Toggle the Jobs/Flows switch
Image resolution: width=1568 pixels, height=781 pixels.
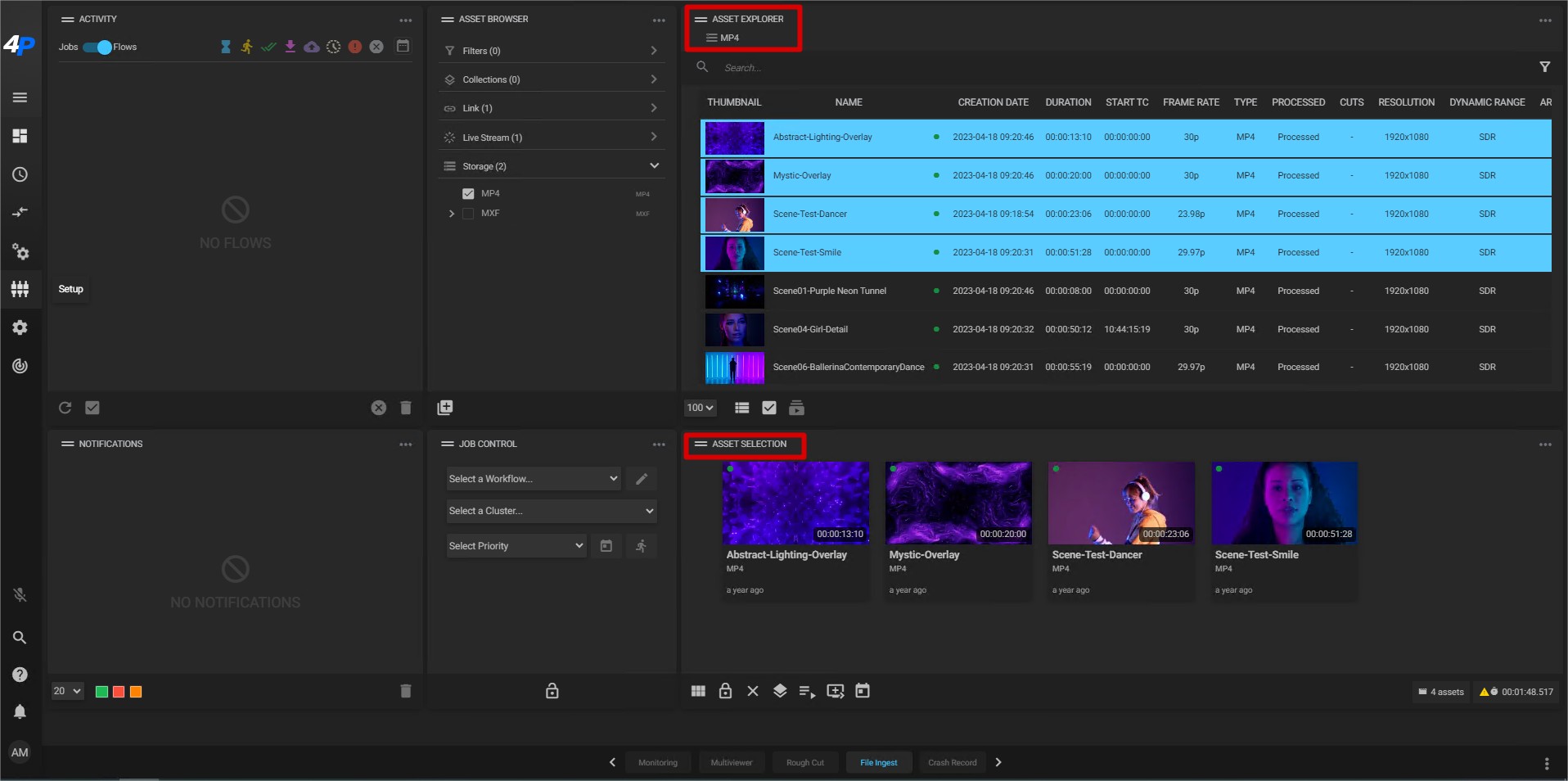[x=97, y=47]
